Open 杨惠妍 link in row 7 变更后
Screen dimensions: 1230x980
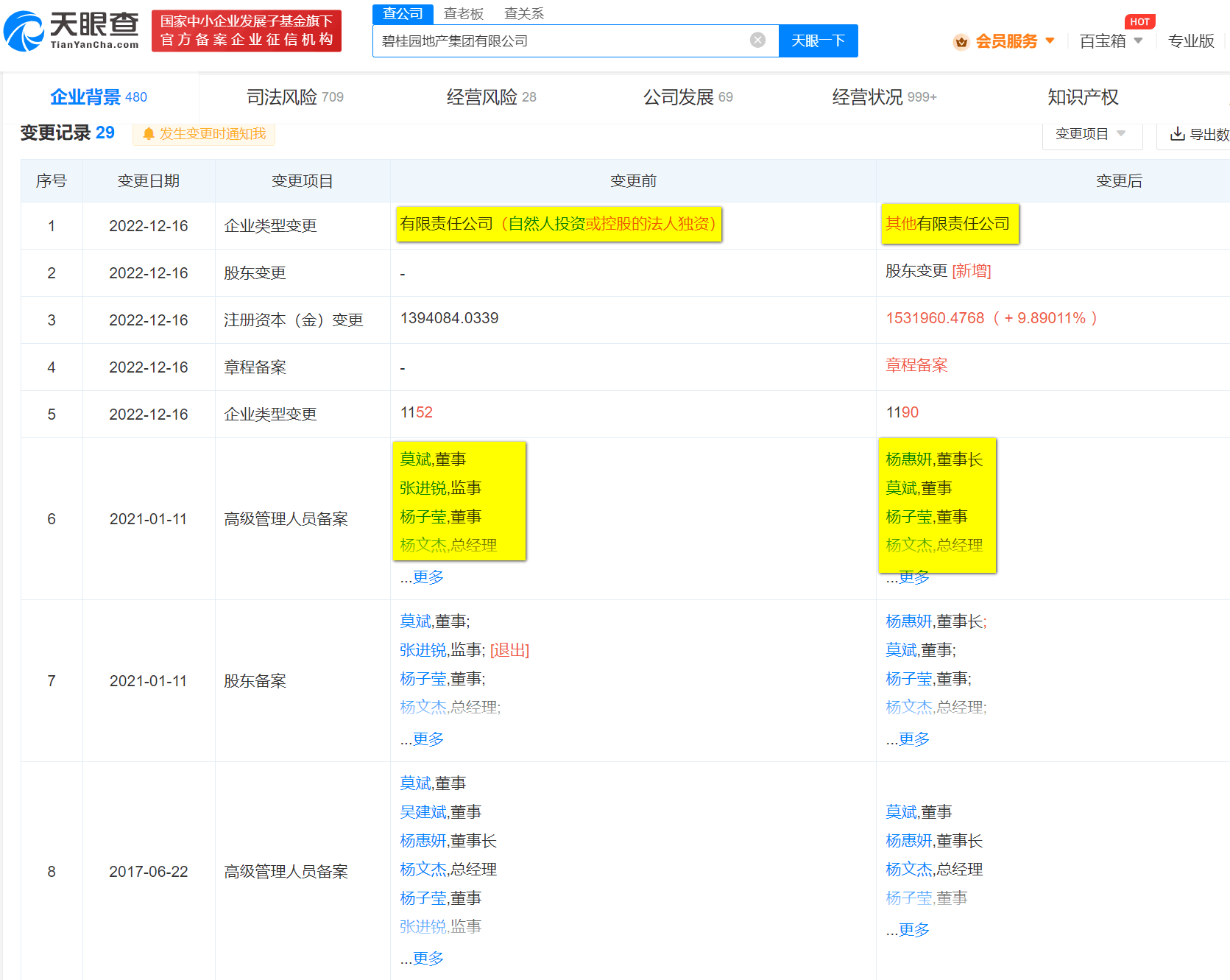pyautogui.click(x=909, y=621)
